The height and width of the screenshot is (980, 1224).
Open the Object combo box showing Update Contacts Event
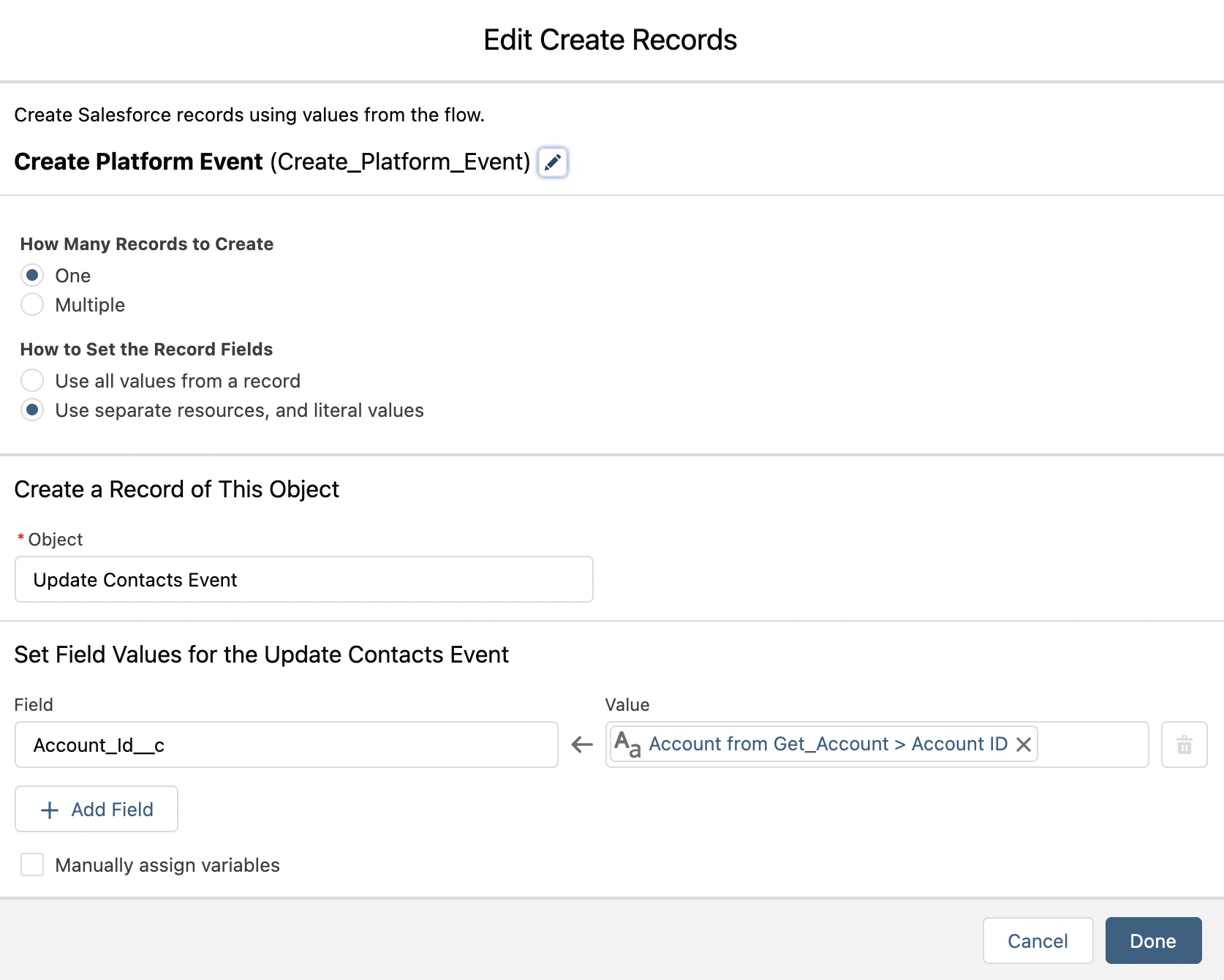pyautogui.click(x=303, y=580)
